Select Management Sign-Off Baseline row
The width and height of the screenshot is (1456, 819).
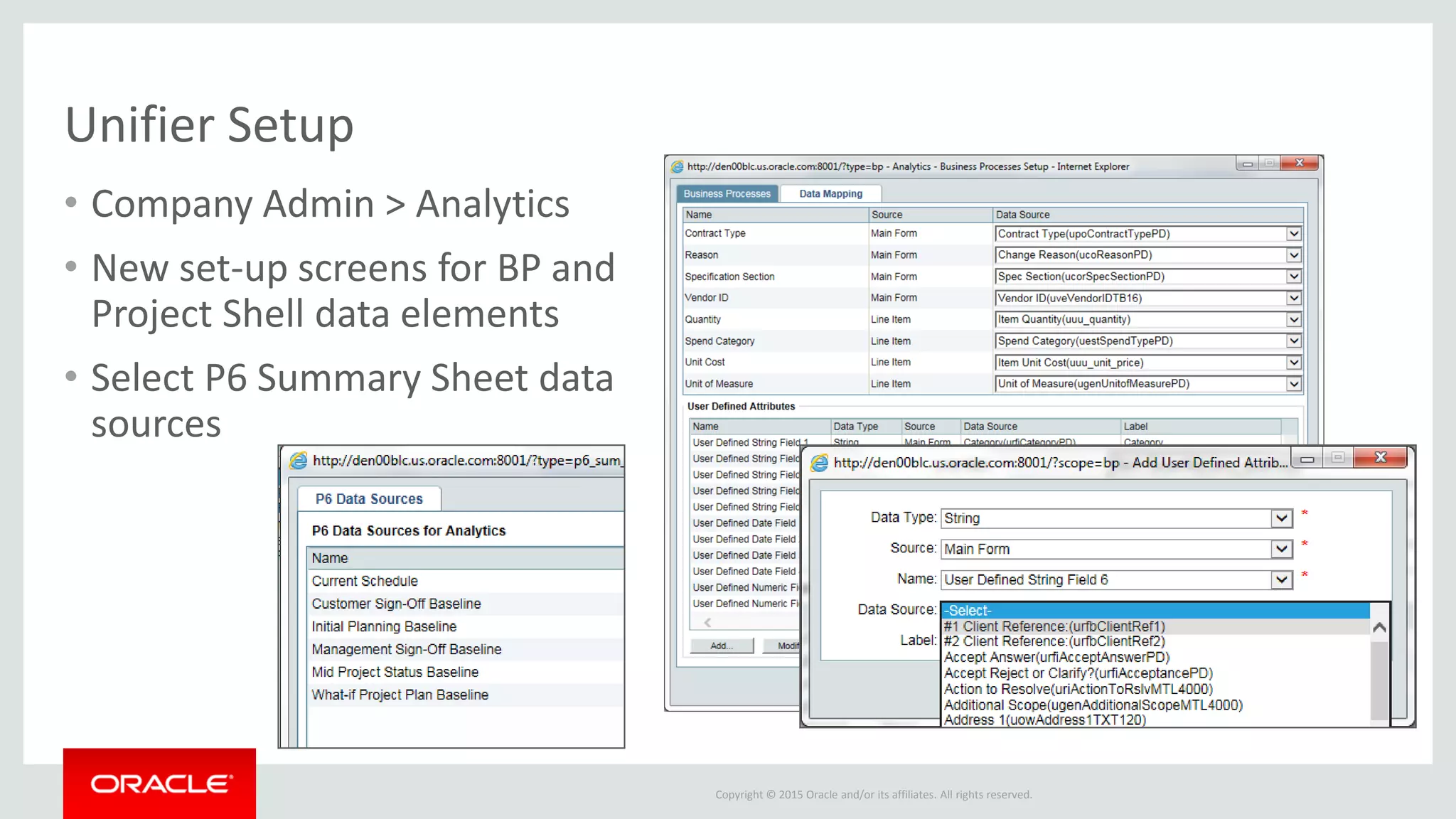pos(466,649)
